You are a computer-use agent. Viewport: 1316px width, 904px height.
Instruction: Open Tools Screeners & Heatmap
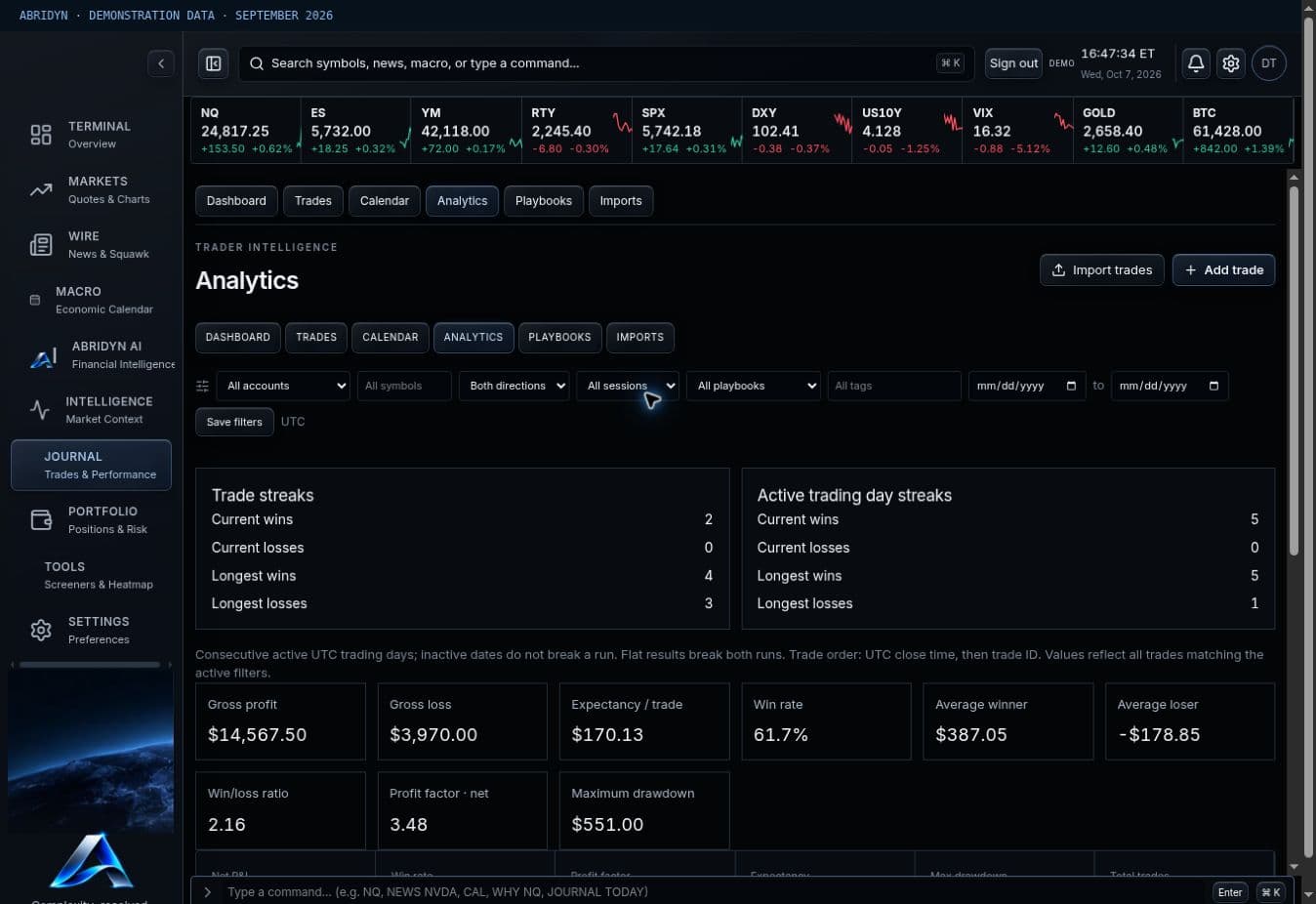click(x=91, y=575)
